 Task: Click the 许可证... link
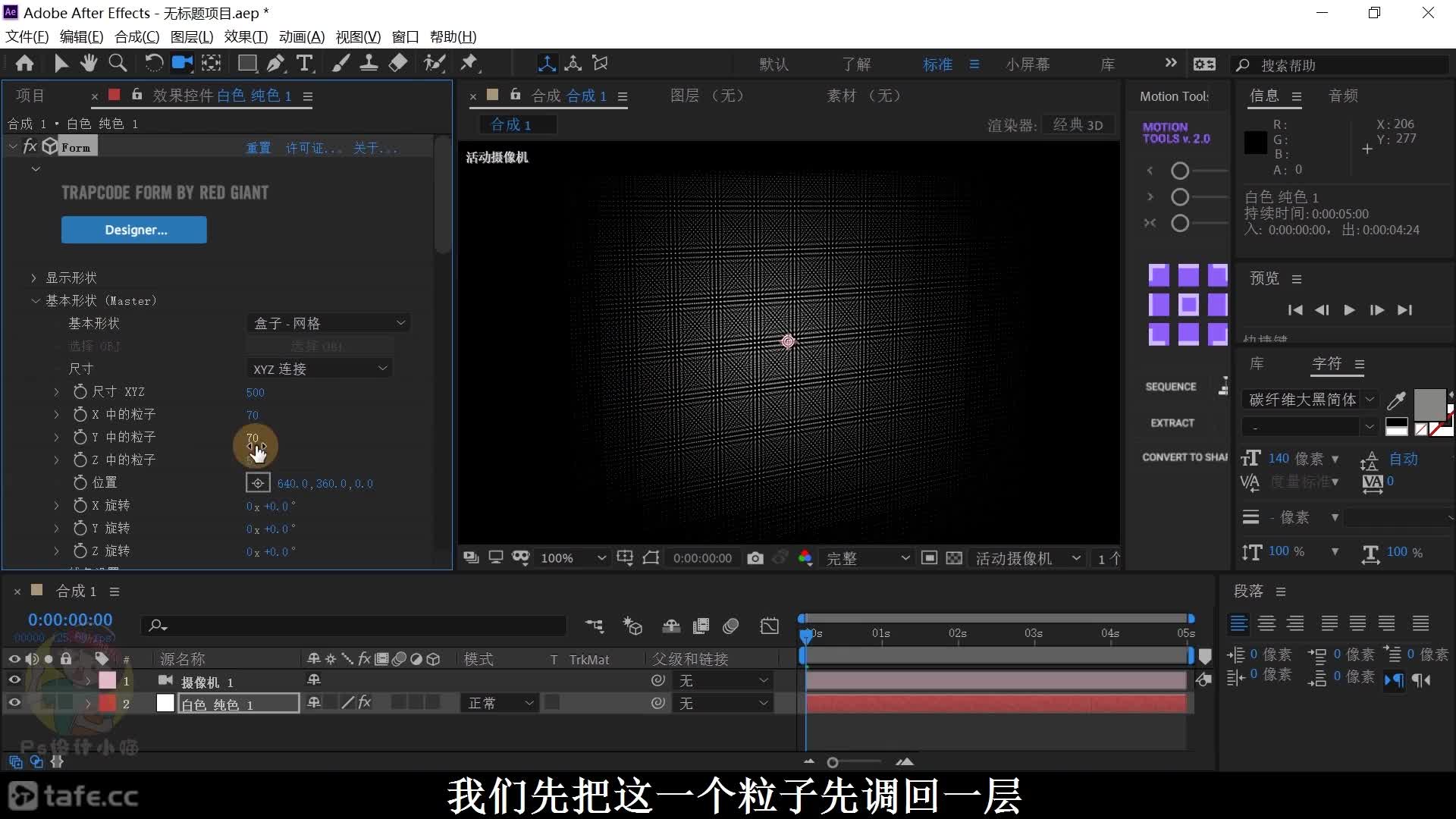tap(314, 148)
